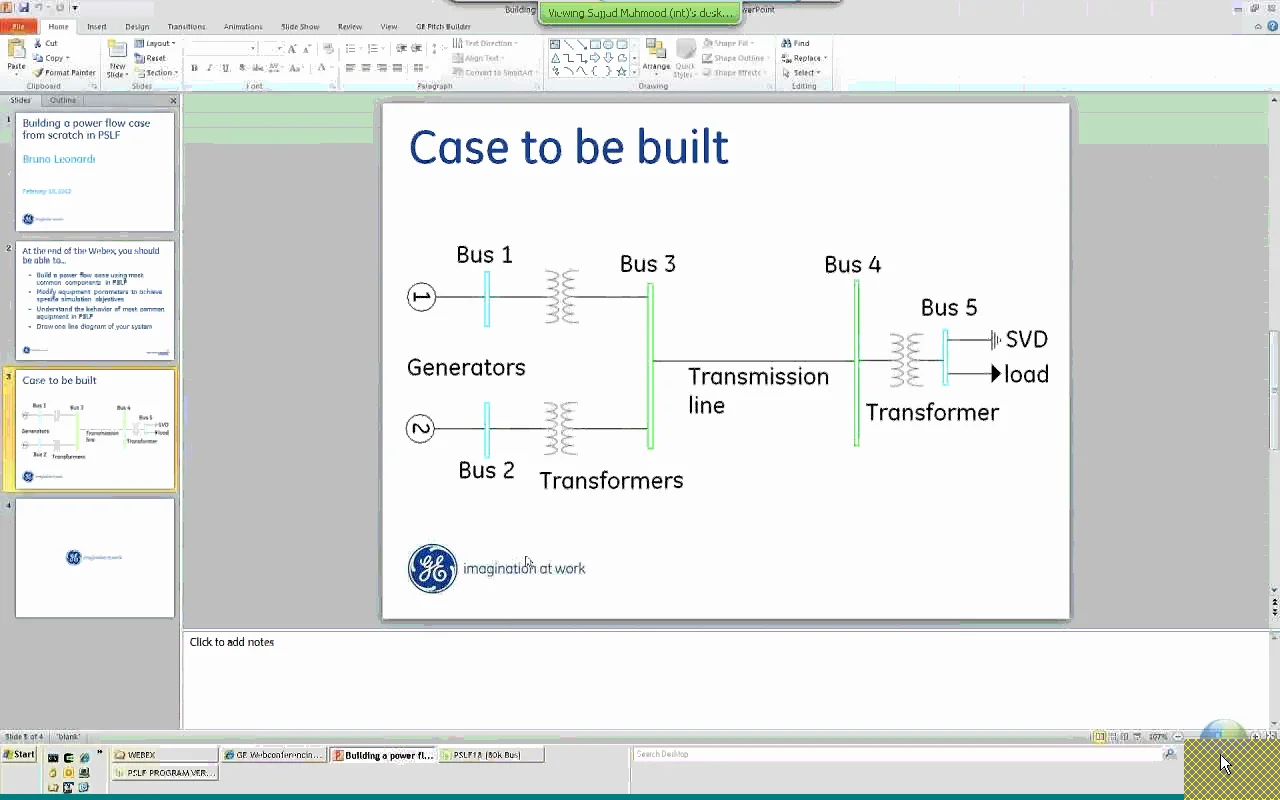
Task: Open the Select dropdown in Editing
Action: tap(801, 73)
